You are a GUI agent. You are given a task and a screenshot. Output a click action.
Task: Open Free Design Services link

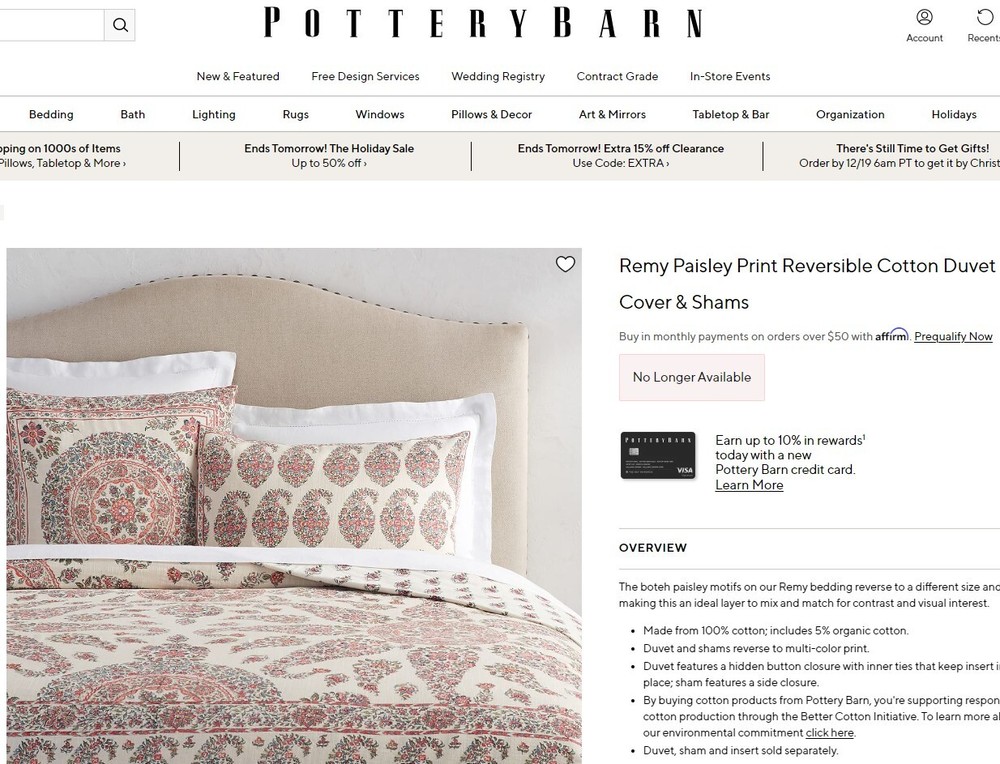click(365, 77)
